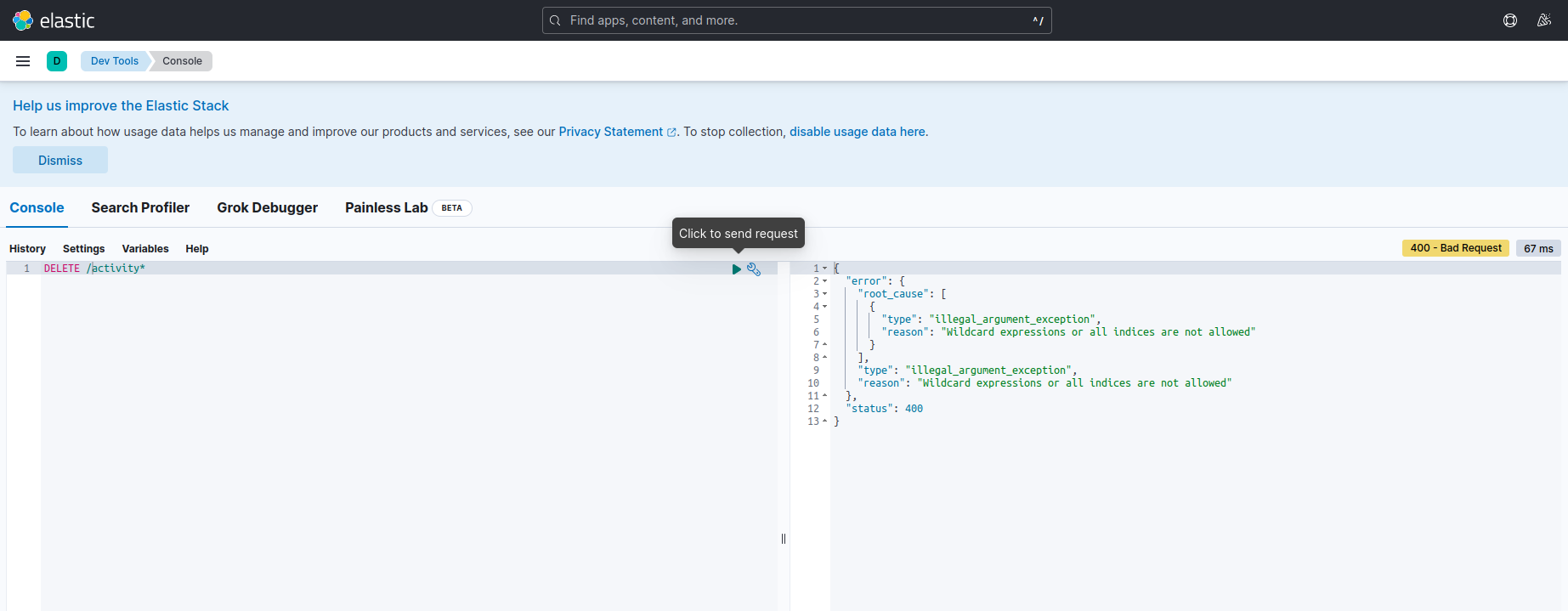Click the Elastic logo
1568x611 pixels.
(x=54, y=20)
